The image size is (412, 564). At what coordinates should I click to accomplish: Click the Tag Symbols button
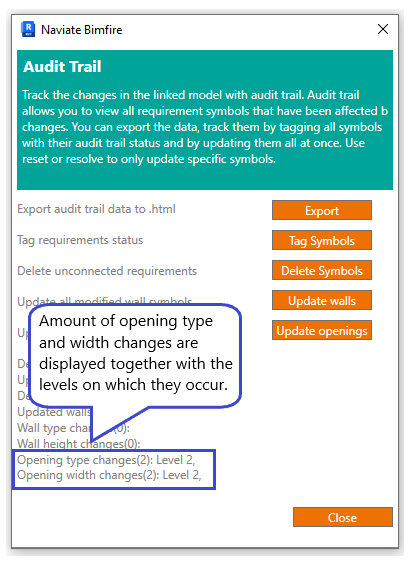click(322, 240)
